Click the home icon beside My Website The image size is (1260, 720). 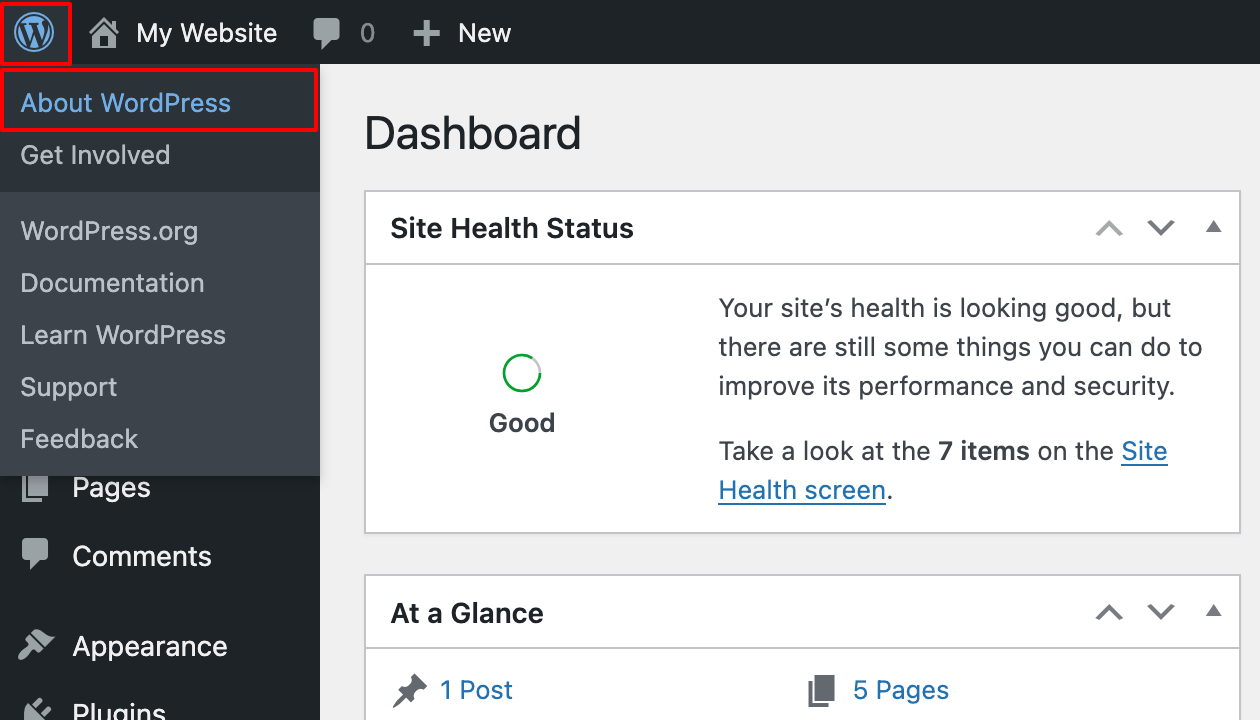point(104,32)
